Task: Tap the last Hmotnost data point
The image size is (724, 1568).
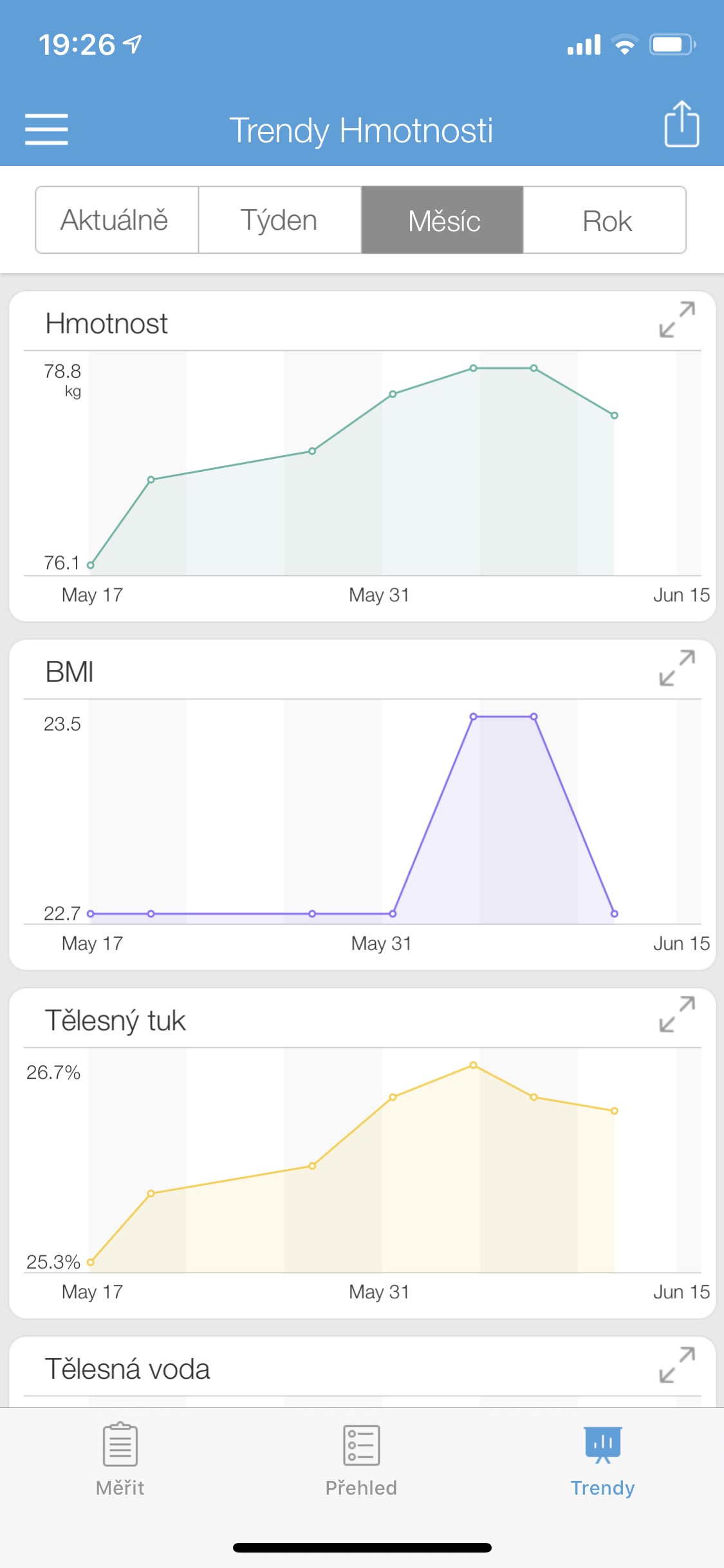Action: [x=615, y=416]
